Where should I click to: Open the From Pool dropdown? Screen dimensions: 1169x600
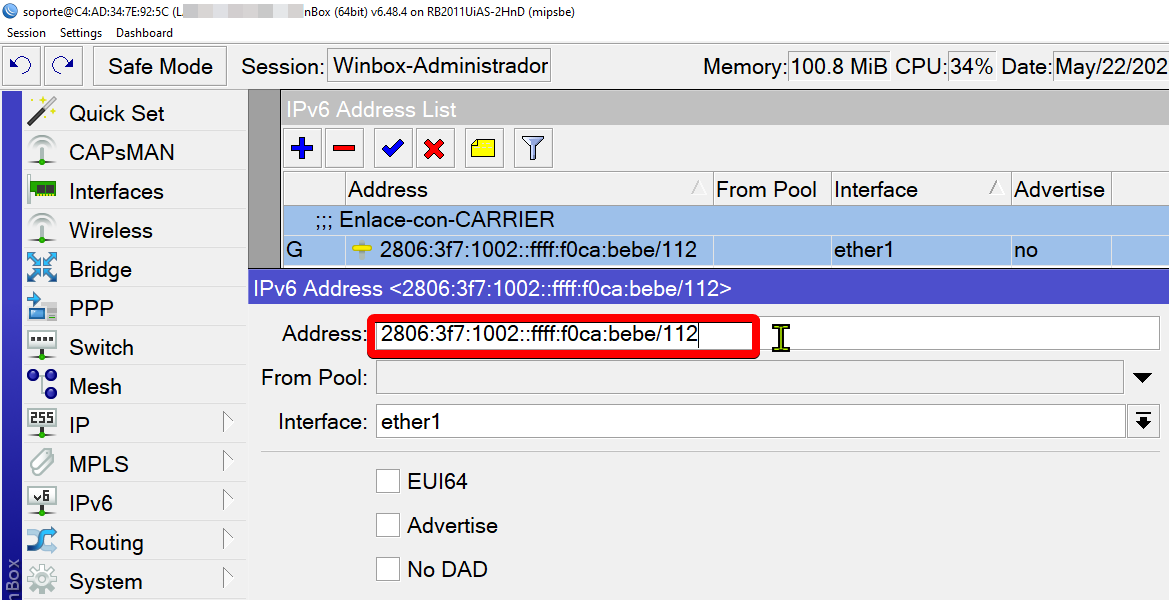1141,377
